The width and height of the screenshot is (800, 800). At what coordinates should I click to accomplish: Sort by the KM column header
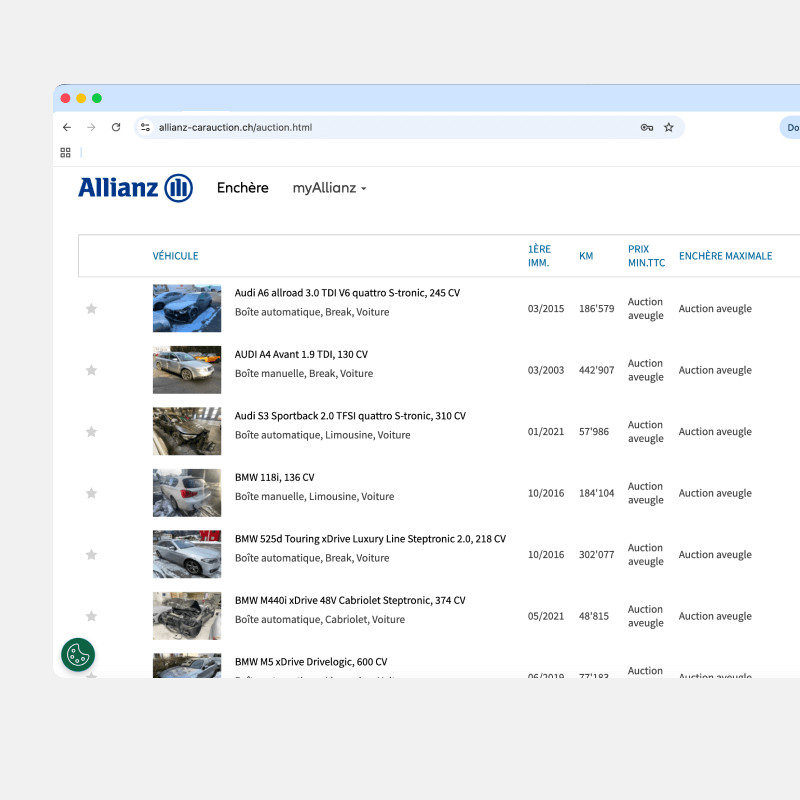pos(586,256)
